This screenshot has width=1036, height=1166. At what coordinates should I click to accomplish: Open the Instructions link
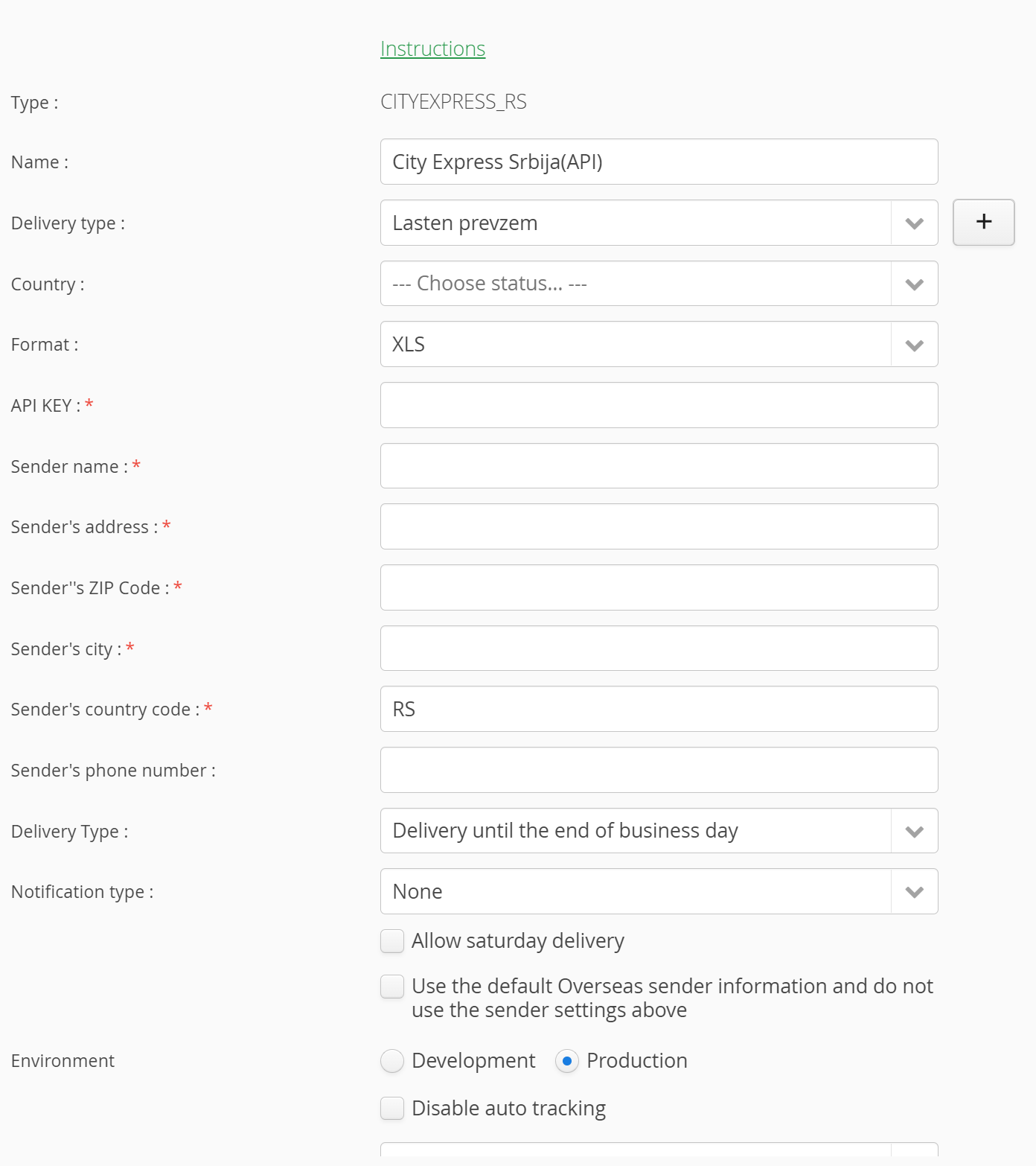(432, 48)
